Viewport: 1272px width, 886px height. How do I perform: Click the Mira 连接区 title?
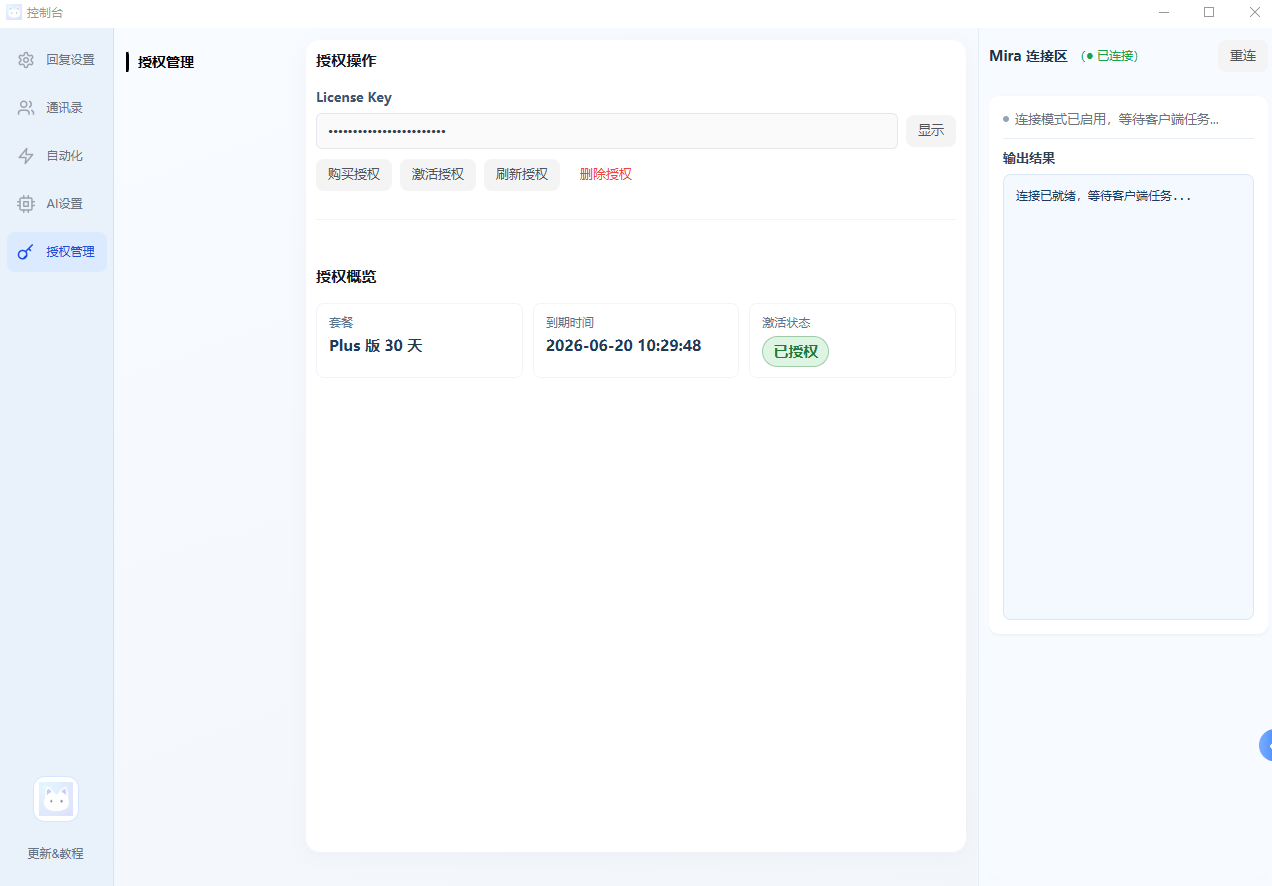click(x=1029, y=56)
